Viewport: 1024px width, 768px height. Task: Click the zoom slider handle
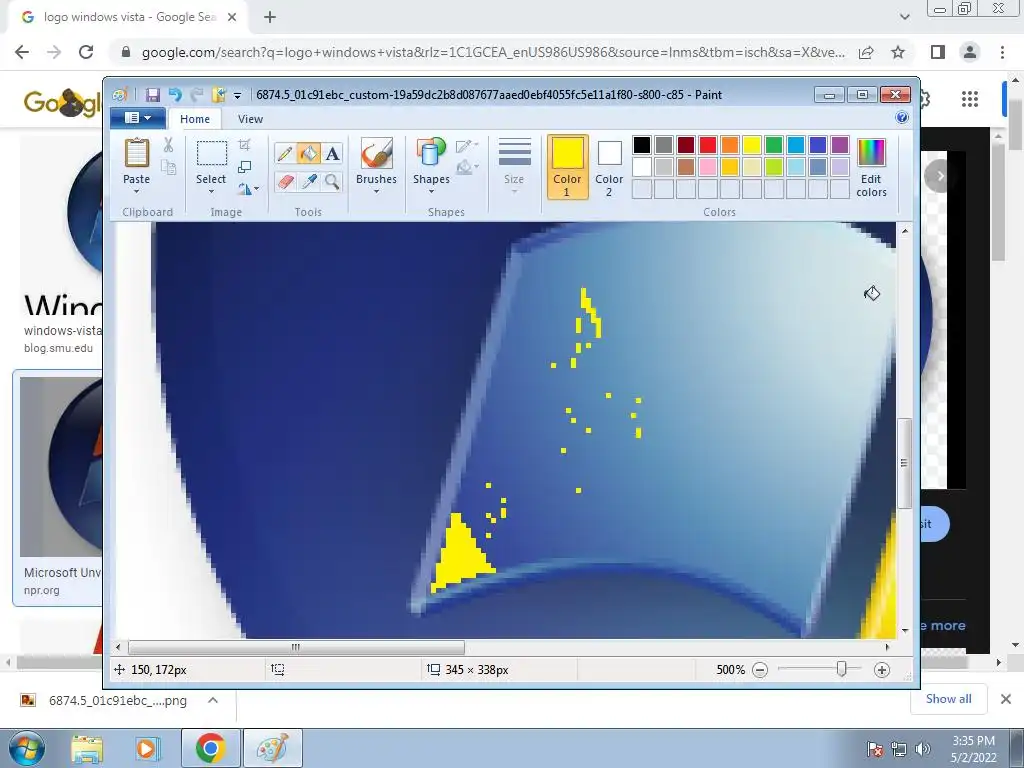pyautogui.click(x=842, y=669)
